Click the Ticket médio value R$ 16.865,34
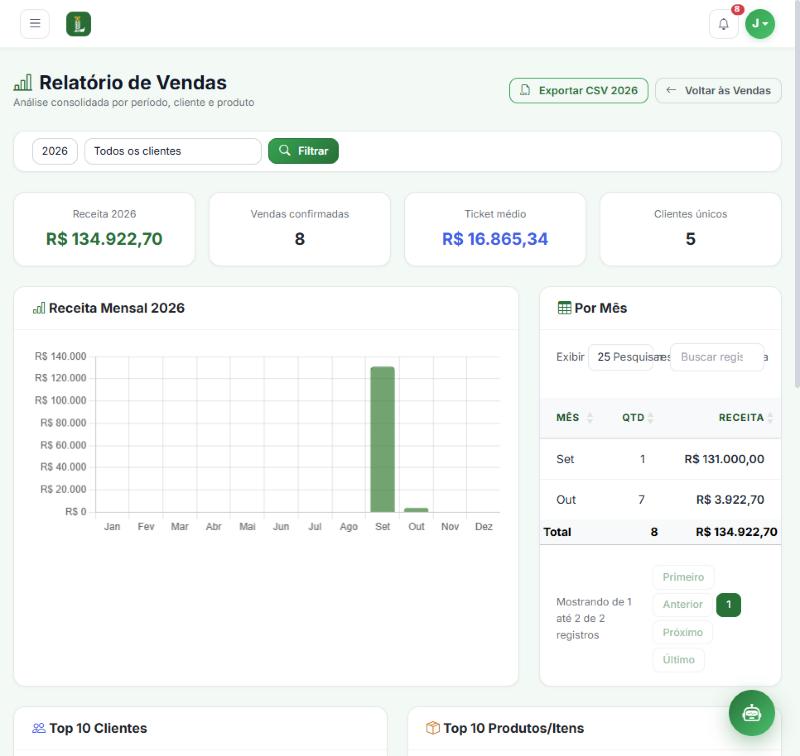Image resolution: width=800 pixels, height=756 pixels. 495,239
